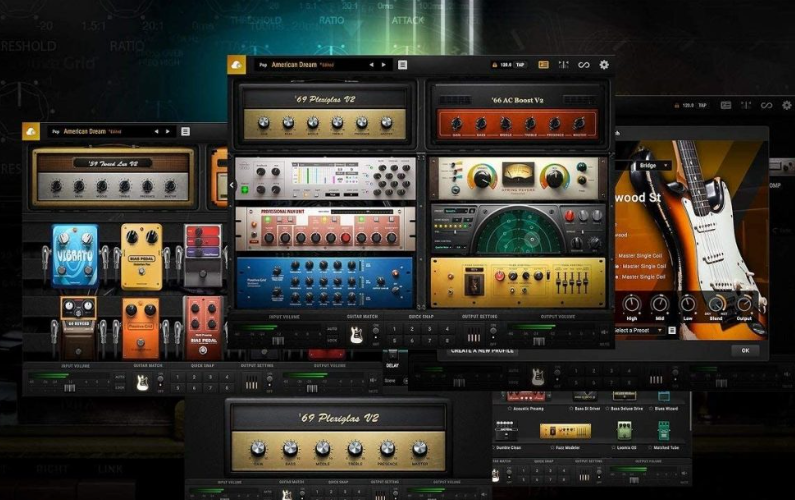The image size is (795, 500).
Task: Click the infinity looper icon in front window
Action: pos(584,65)
